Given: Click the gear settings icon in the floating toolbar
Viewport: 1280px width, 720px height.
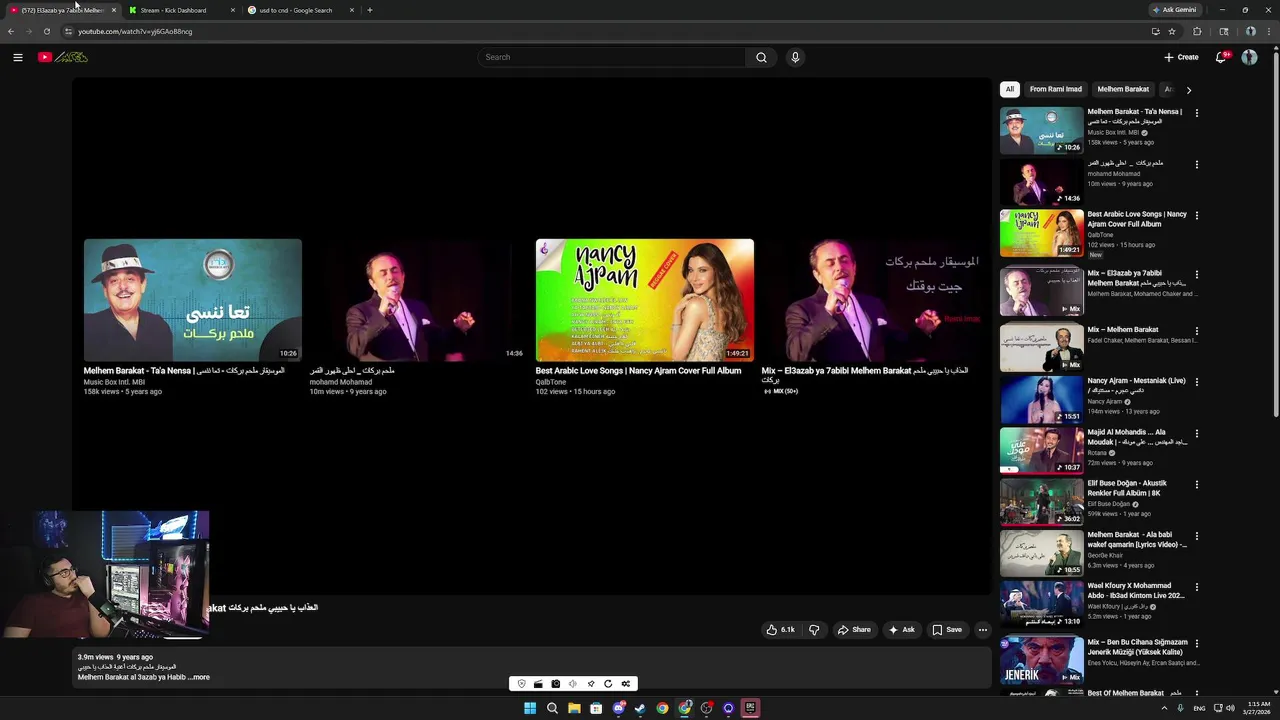Looking at the screenshot, I should point(626,684).
